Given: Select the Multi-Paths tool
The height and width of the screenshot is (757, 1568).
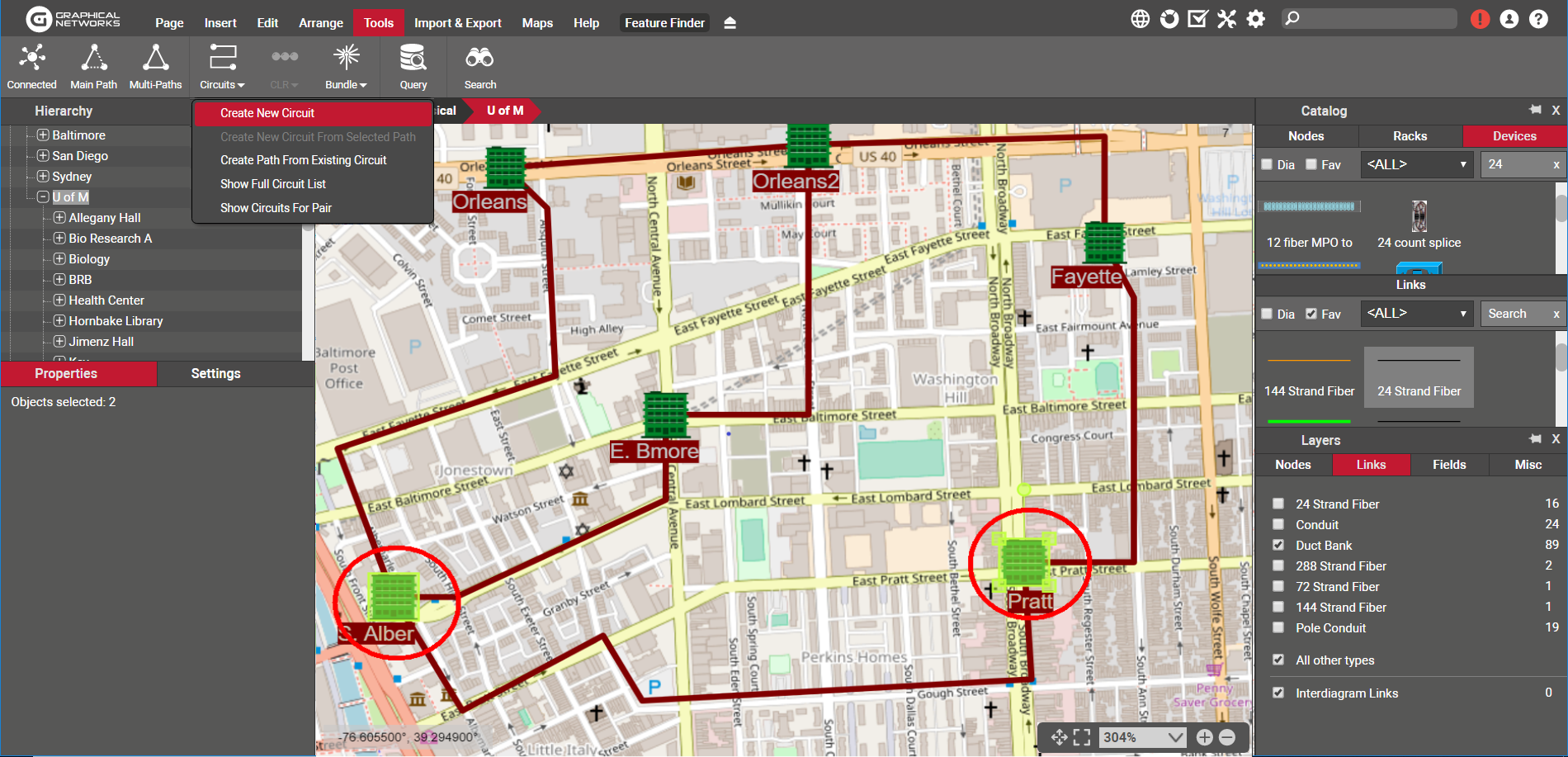Looking at the screenshot, I should (x=155, y=68).
